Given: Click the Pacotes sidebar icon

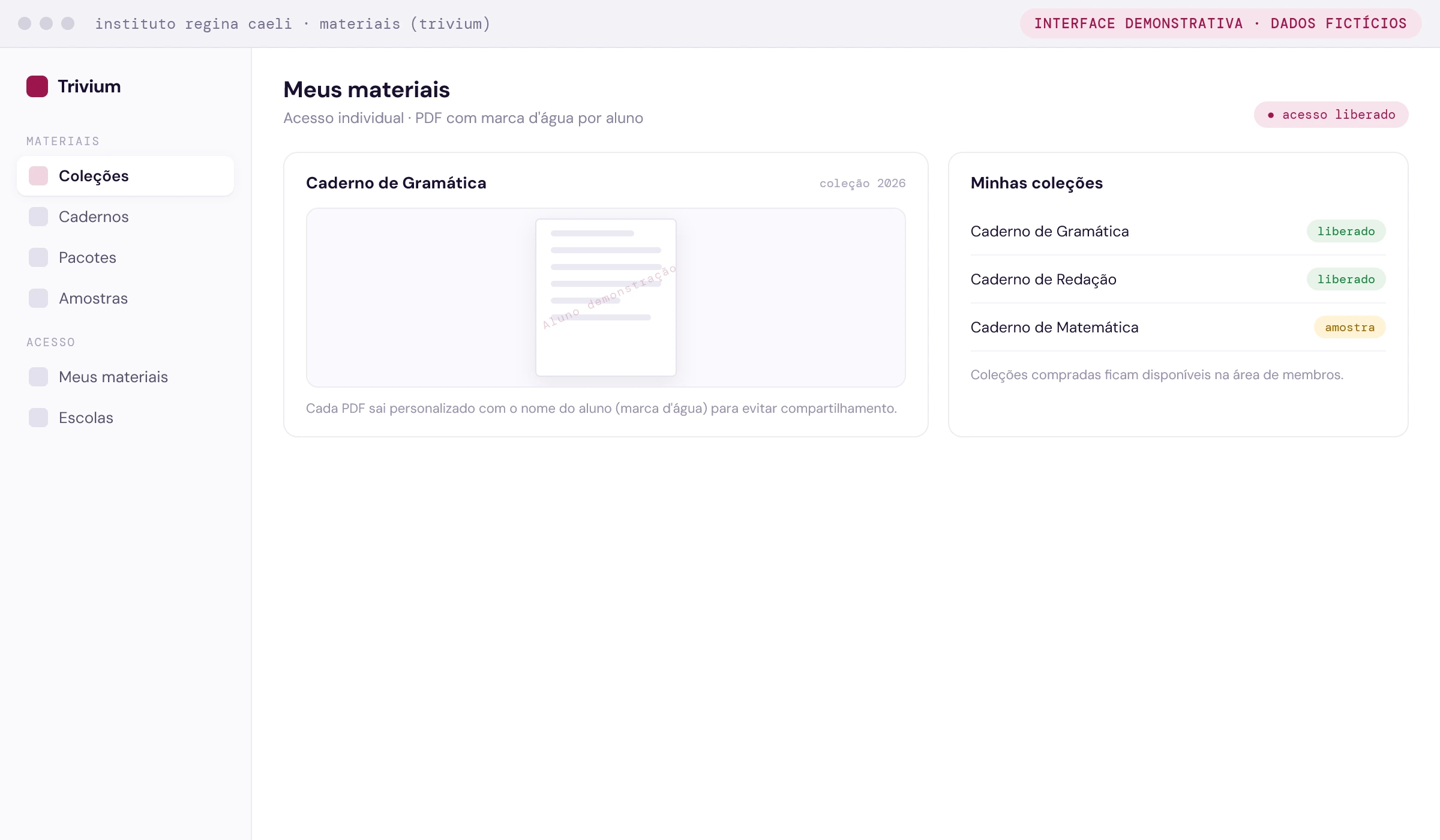Looking at the screenshot, I should click(38, 257).
